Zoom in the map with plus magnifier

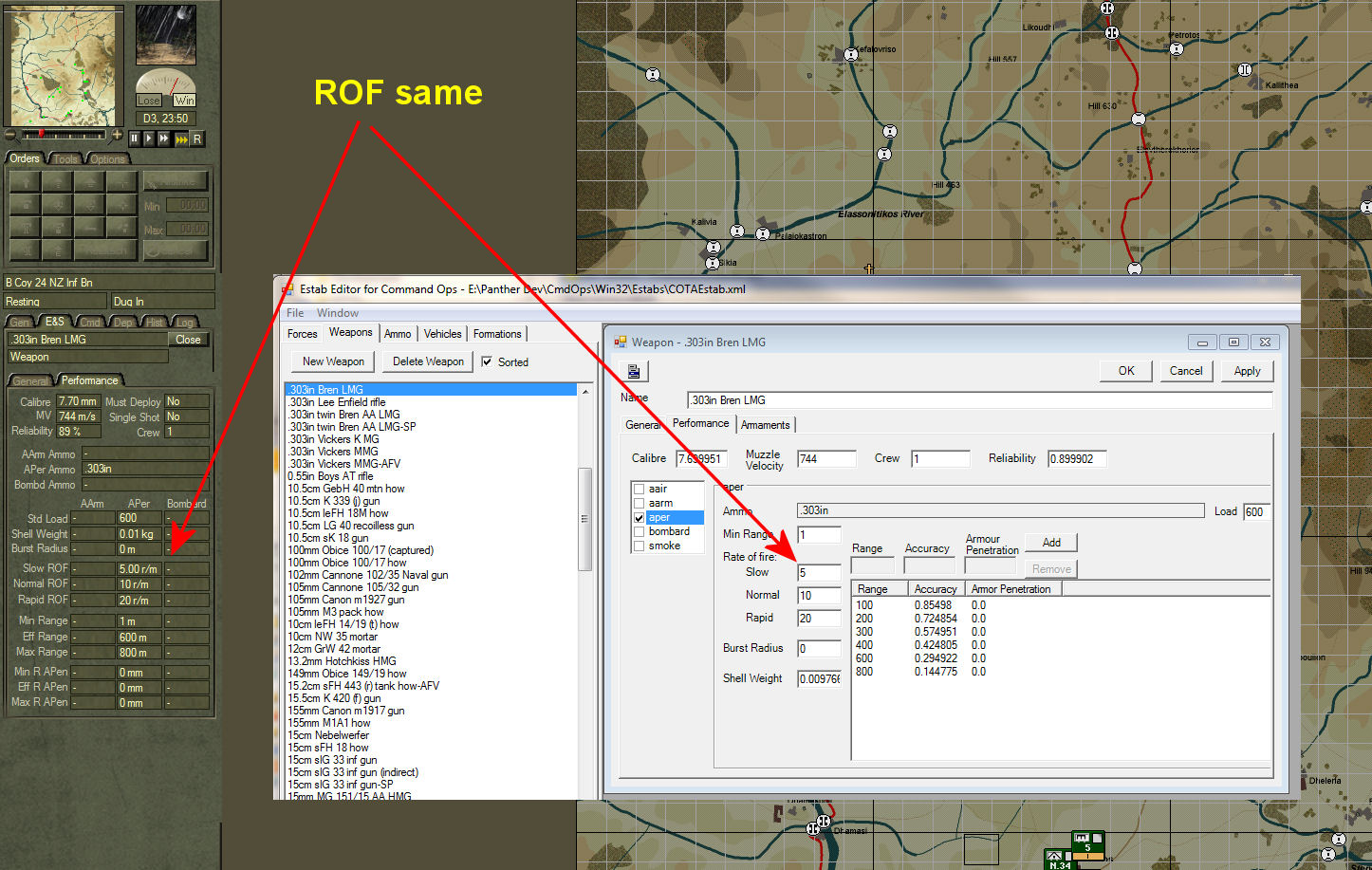(x=118, y=135)
